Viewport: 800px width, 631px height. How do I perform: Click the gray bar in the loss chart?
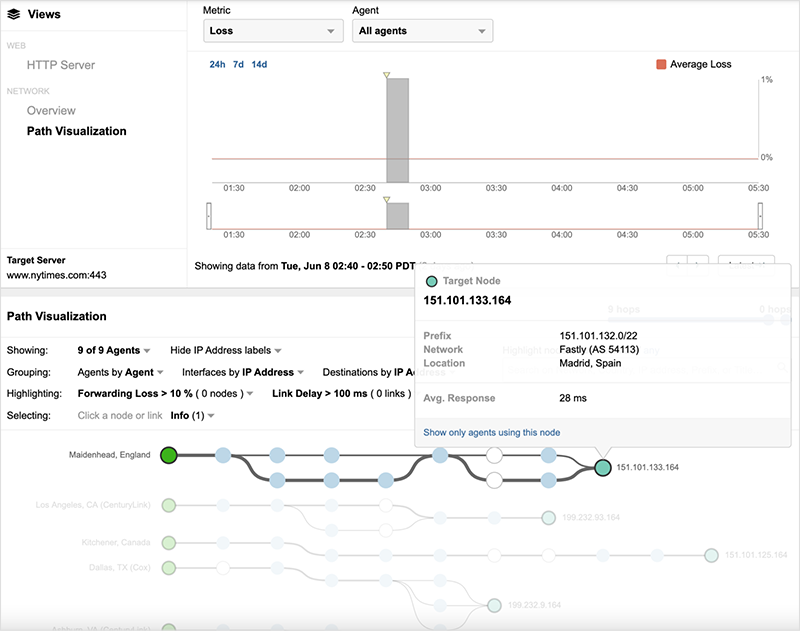pyautogui.click(x=398, y=130)
